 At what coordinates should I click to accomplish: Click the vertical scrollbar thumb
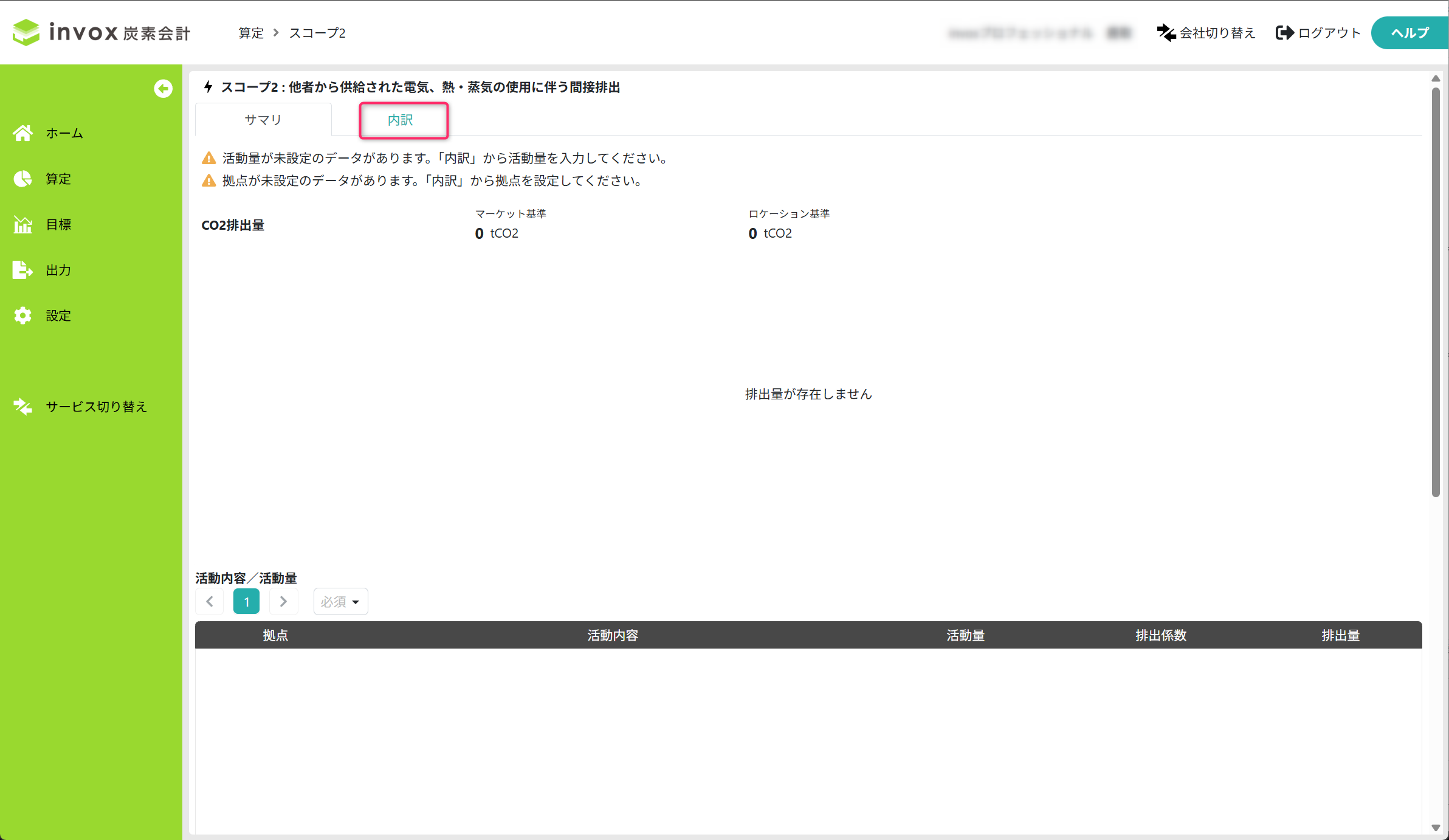tap(1436, 292)
